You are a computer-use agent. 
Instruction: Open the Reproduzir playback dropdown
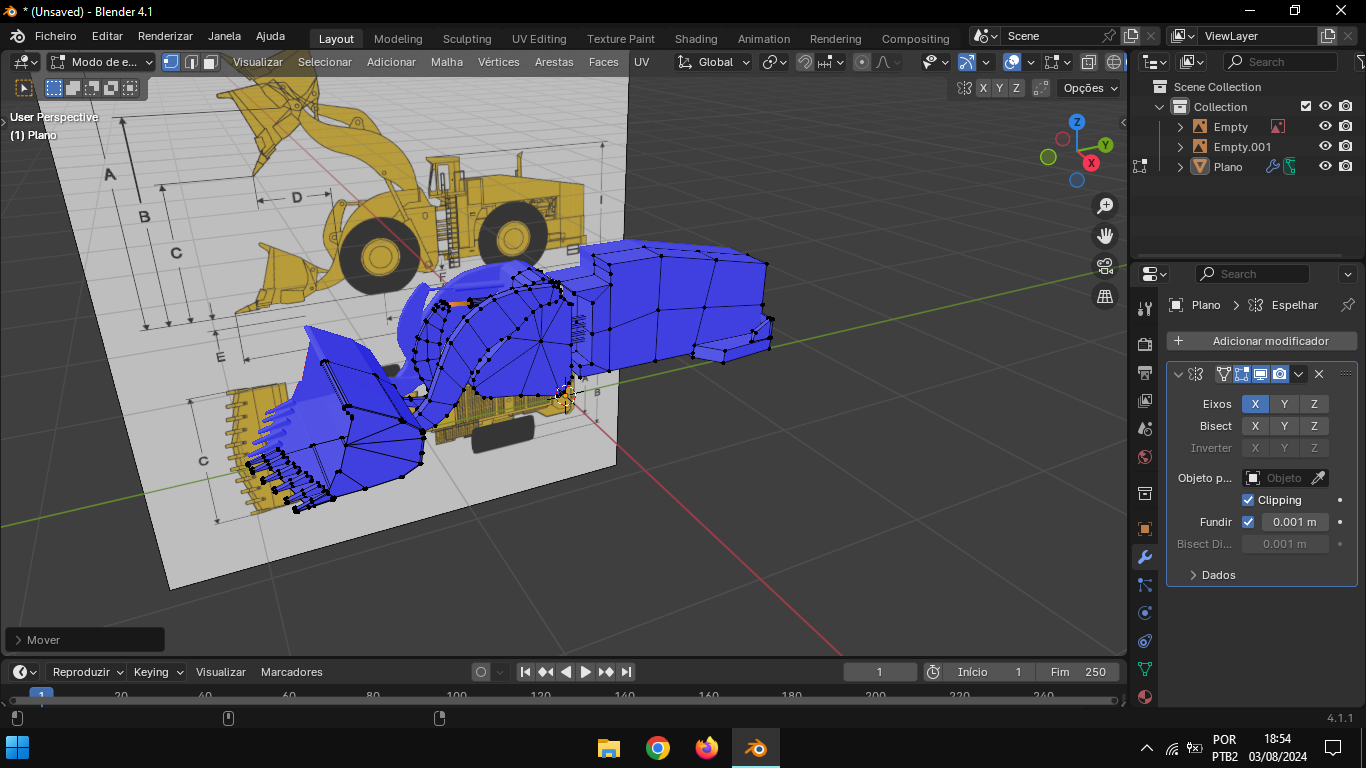(x=86, y=672)
